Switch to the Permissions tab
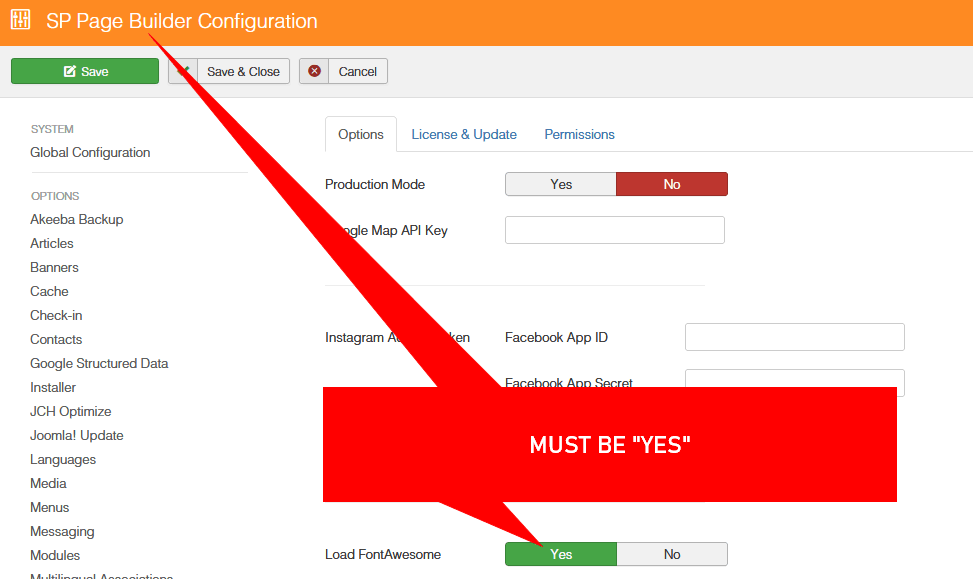 point(580,134)
